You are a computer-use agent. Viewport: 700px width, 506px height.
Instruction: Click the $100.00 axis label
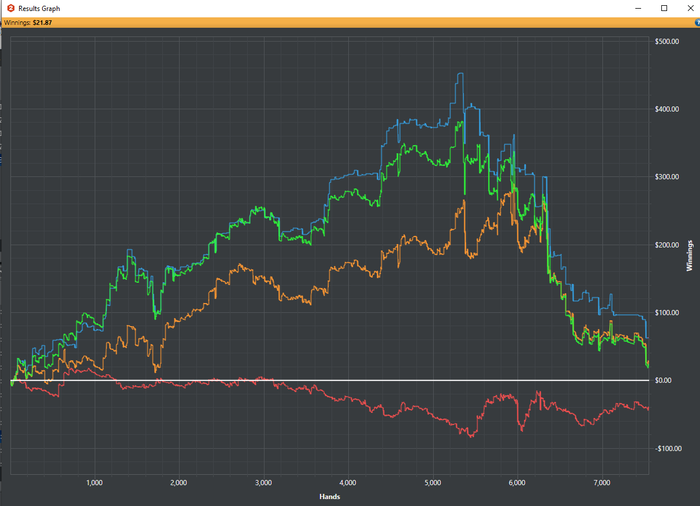[667, 313]
